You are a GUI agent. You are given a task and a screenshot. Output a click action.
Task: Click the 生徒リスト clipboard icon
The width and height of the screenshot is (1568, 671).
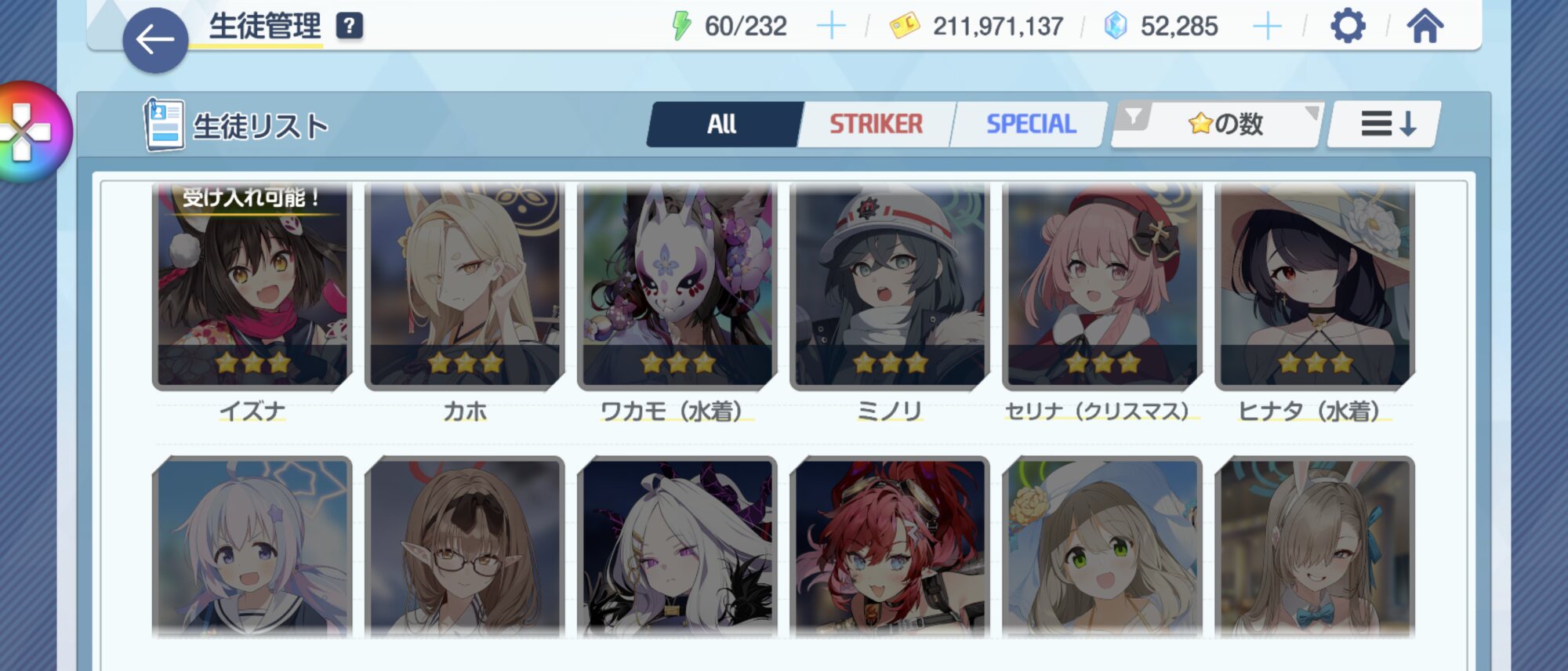165,124
